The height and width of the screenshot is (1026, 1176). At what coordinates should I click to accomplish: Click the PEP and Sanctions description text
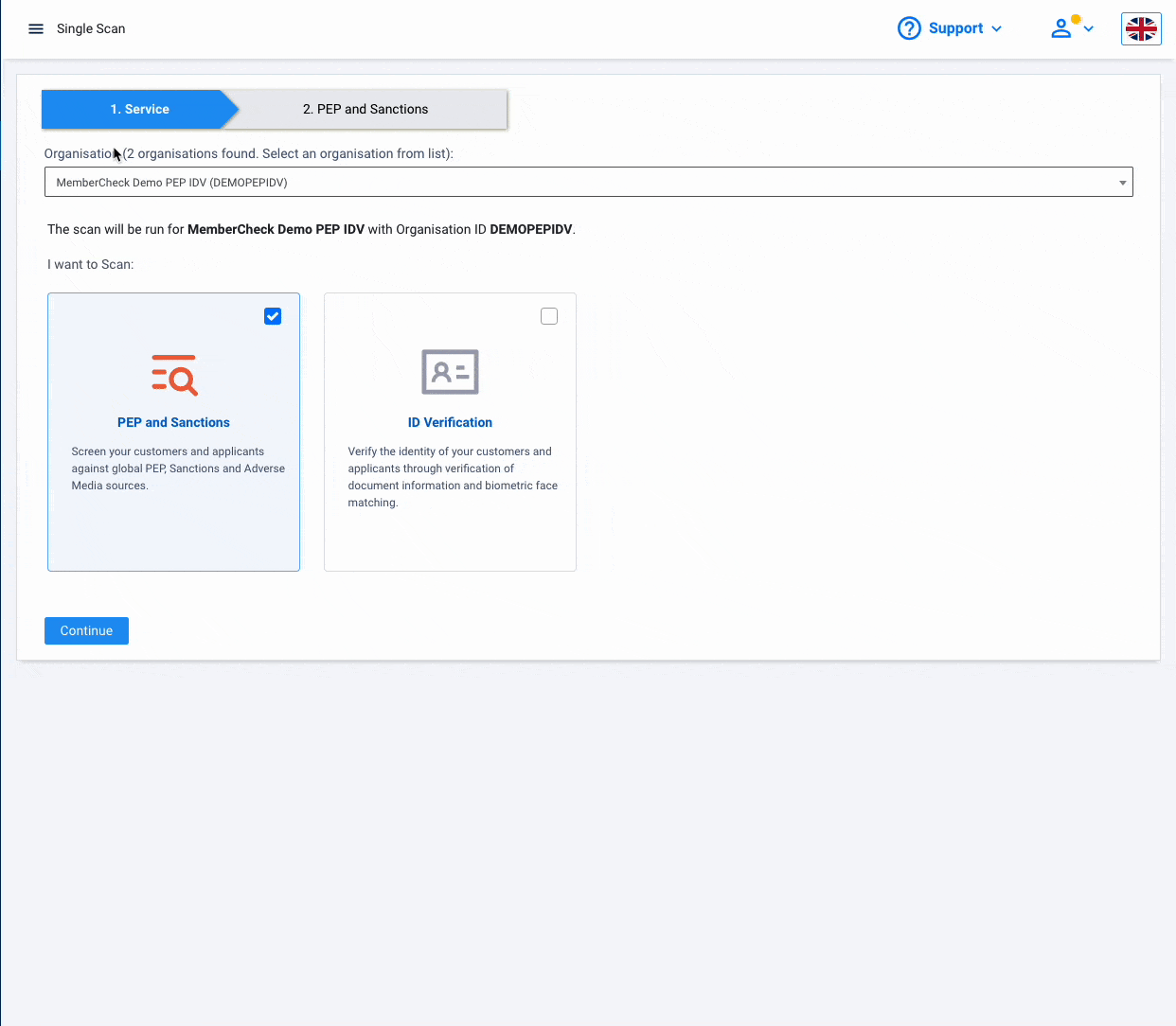(x=178, y=469)
